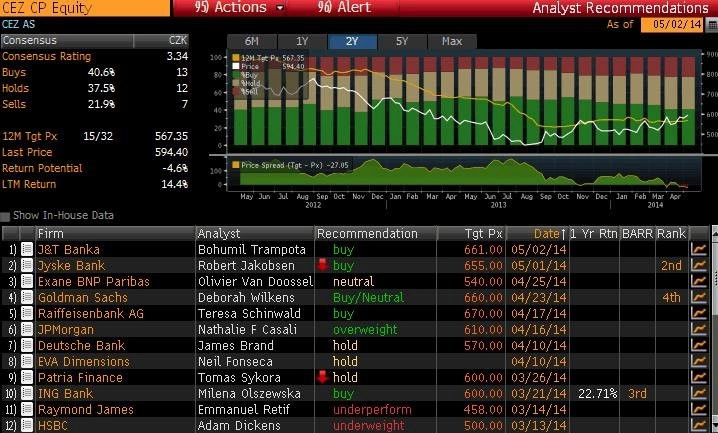Open report document icon for Raymond James
This screenshot has height=433, width=718.
point(27,410)
